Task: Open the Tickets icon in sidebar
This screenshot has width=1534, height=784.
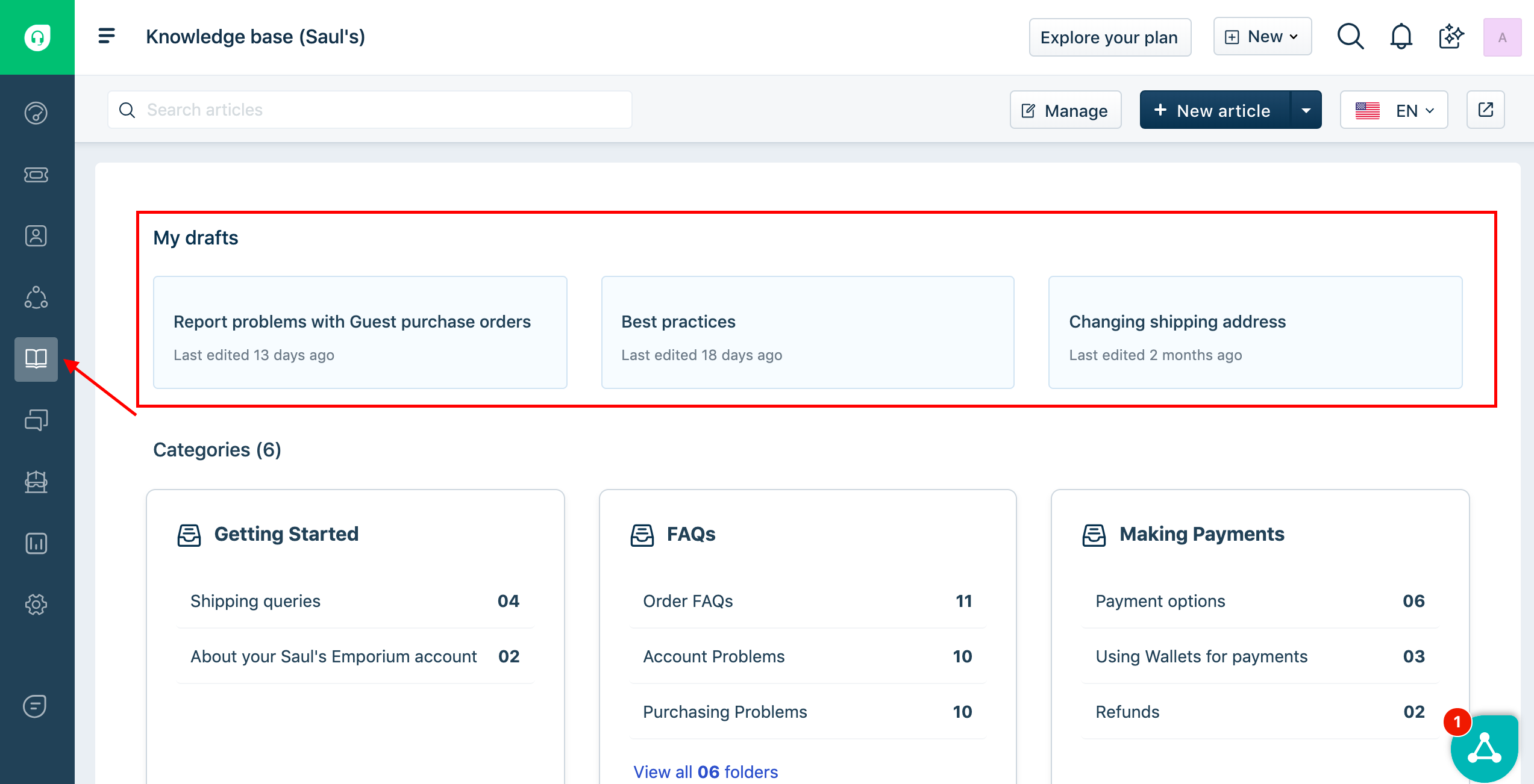Action: click(36, 175)
